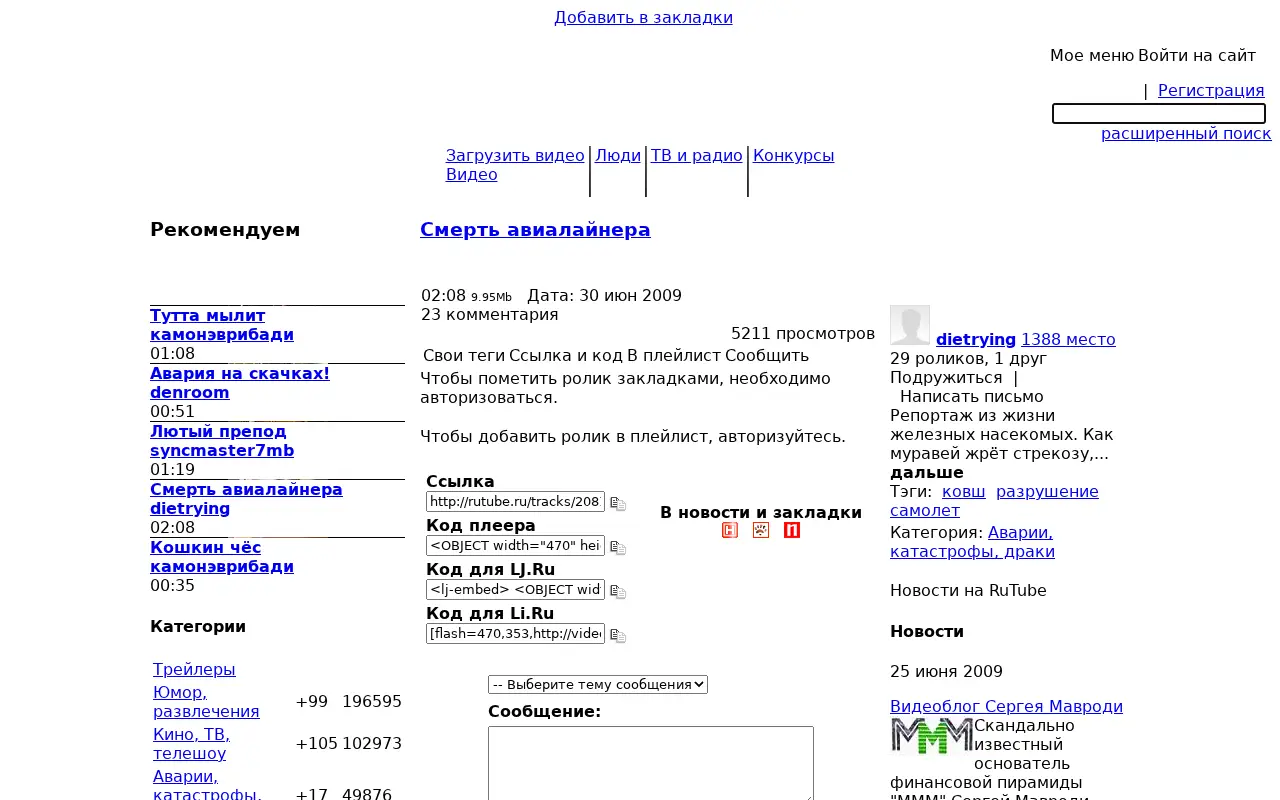The width and height of the screenshot is (1280, 800).
Task: Open the 'Смерть авиалайнера' video title heading
Action: point(535,230)
